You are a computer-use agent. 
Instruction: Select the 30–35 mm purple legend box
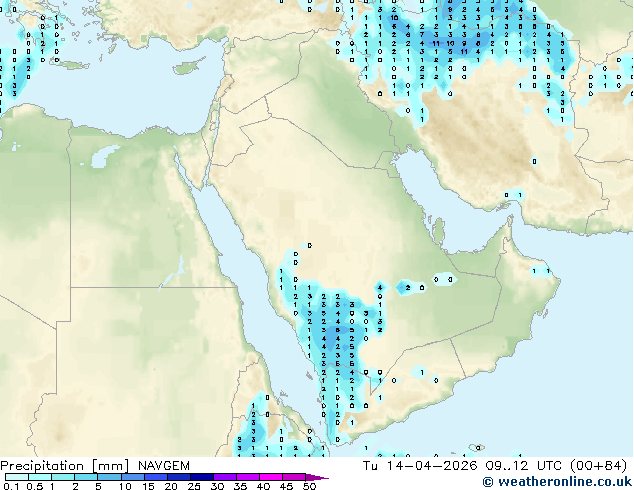pos(224,477)
